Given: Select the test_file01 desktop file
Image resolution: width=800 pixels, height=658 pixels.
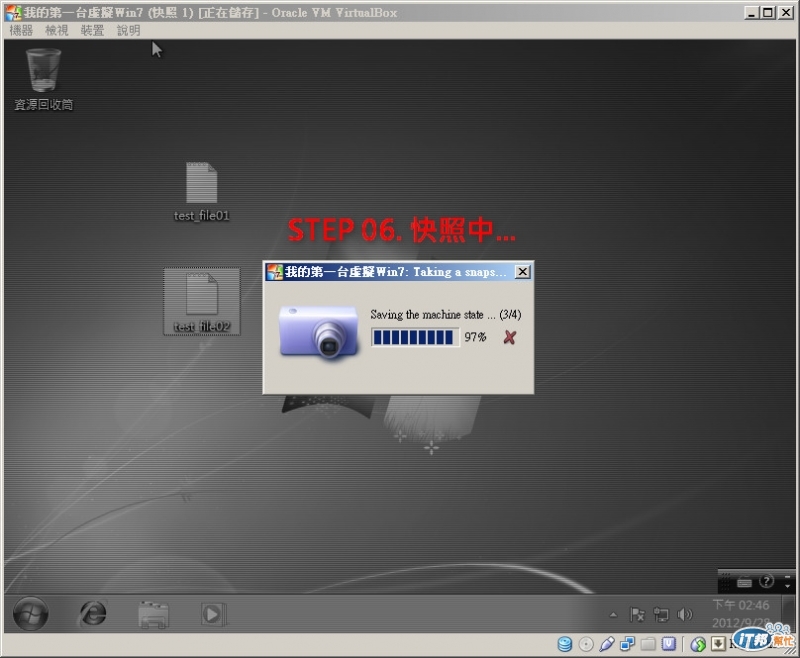Looking at the screenshot, I should pos(202,192).
